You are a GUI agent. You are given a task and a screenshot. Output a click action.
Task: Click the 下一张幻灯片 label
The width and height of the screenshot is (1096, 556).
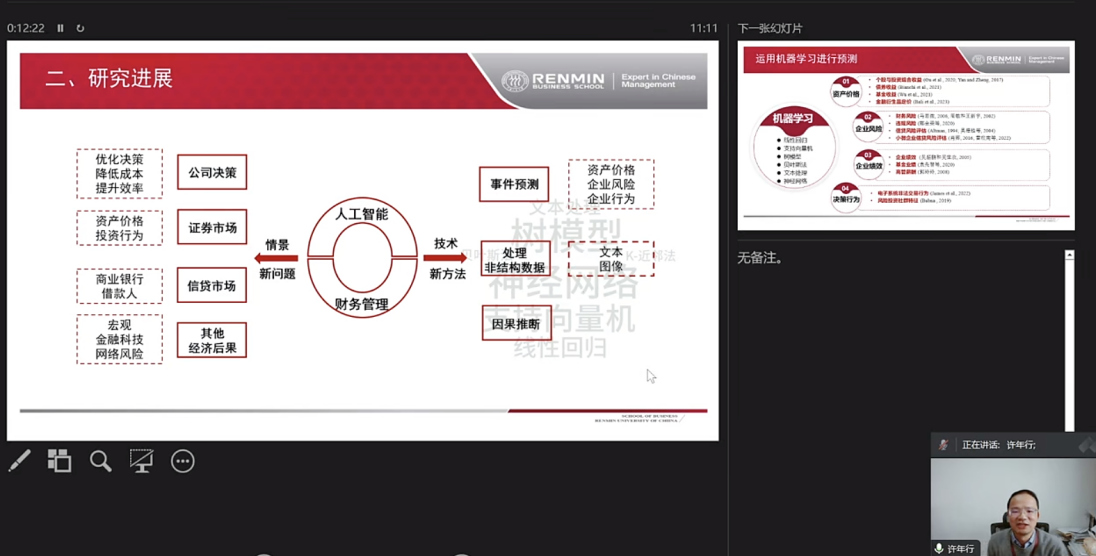[770, 28]
